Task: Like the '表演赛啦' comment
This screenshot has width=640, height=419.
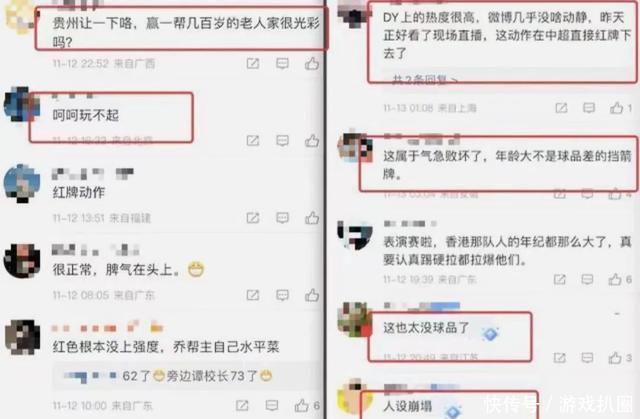Action: pos(615,279)
